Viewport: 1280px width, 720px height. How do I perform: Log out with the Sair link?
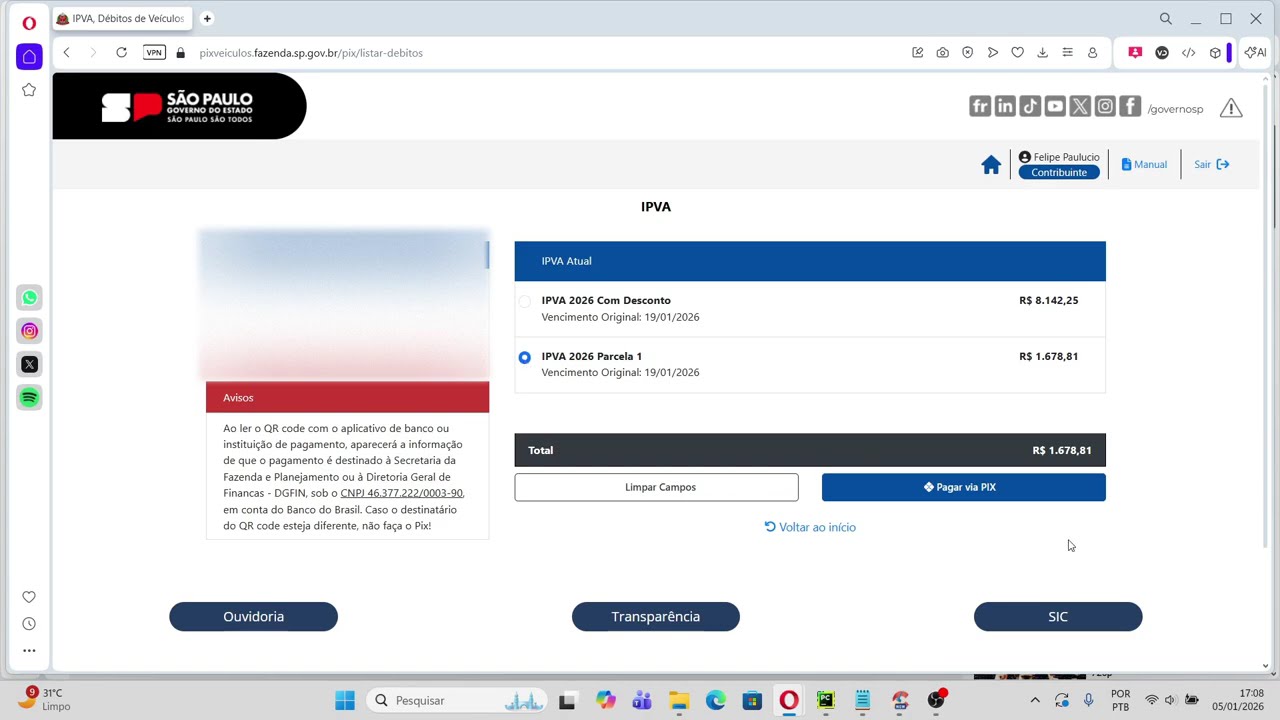(x=1212, y=165)
